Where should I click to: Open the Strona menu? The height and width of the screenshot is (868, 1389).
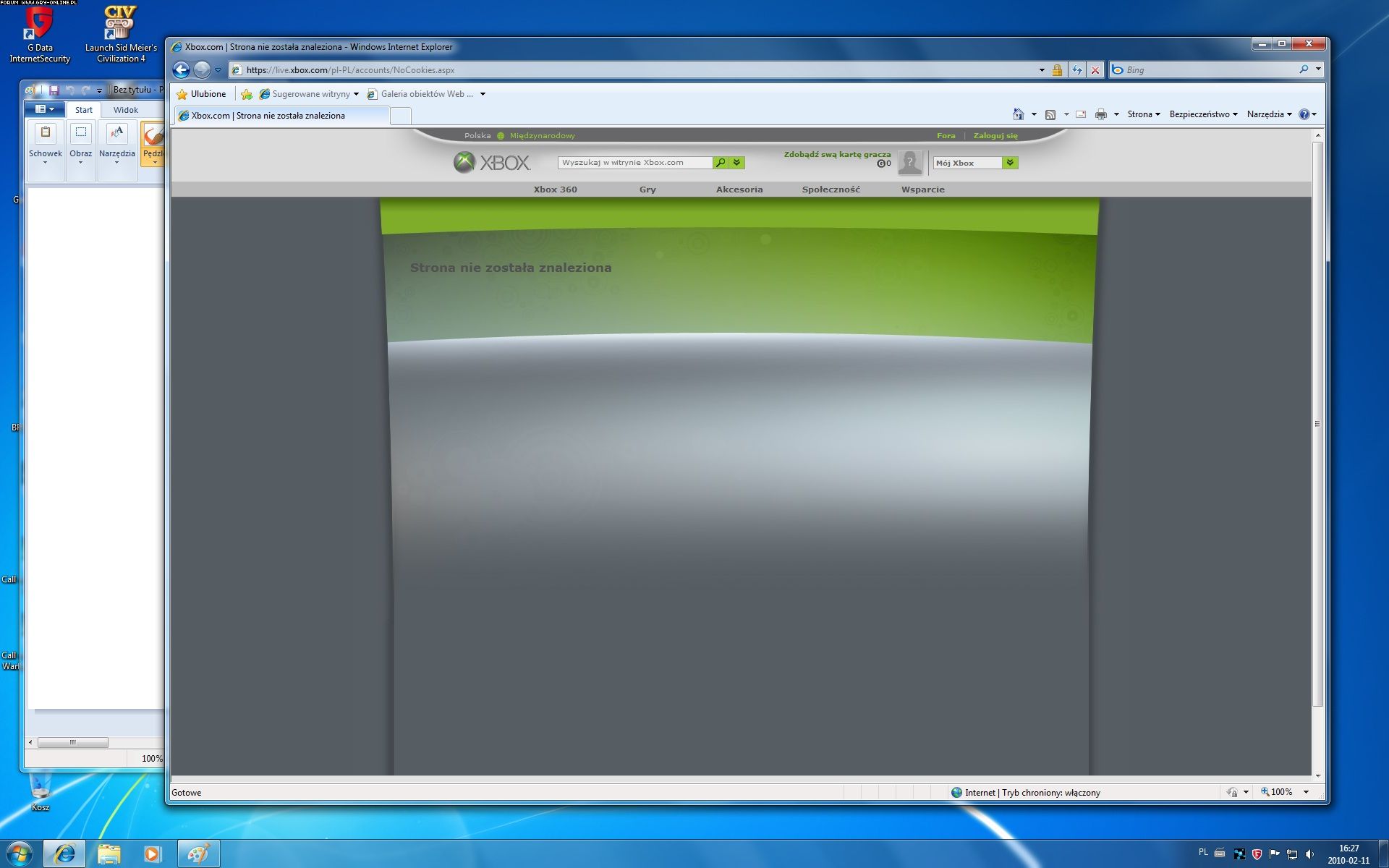point(1143,114)
